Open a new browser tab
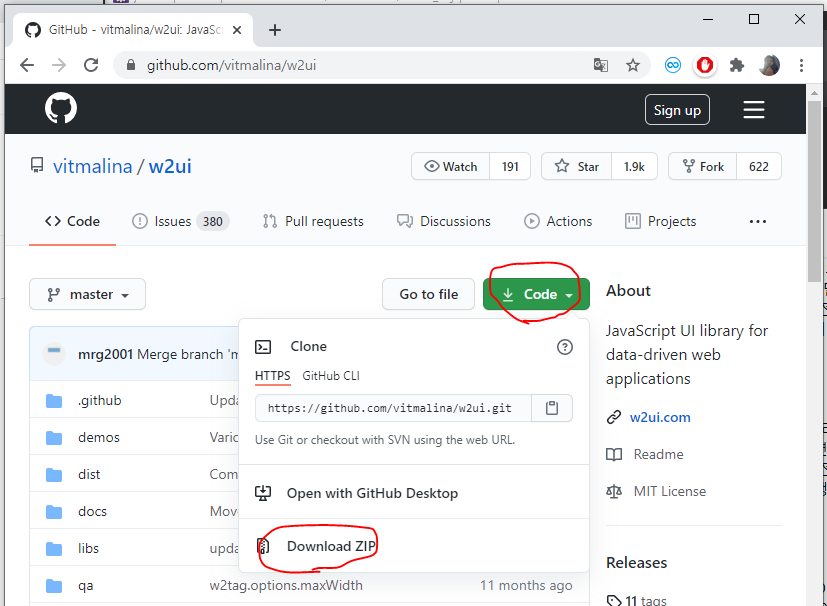Screen dimensions: 827x606 point(275,30)
